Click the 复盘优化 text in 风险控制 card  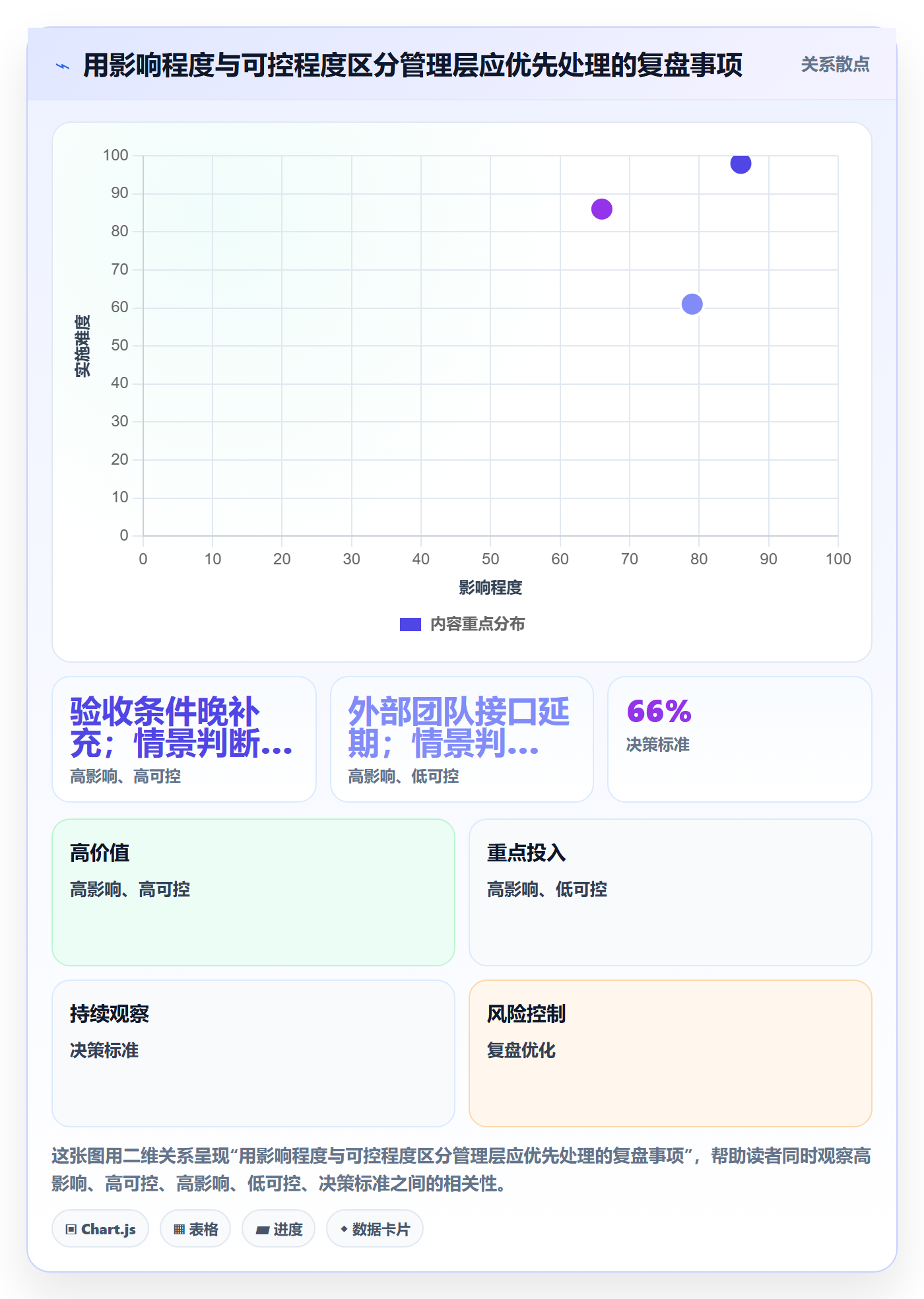coord(521,1050)
